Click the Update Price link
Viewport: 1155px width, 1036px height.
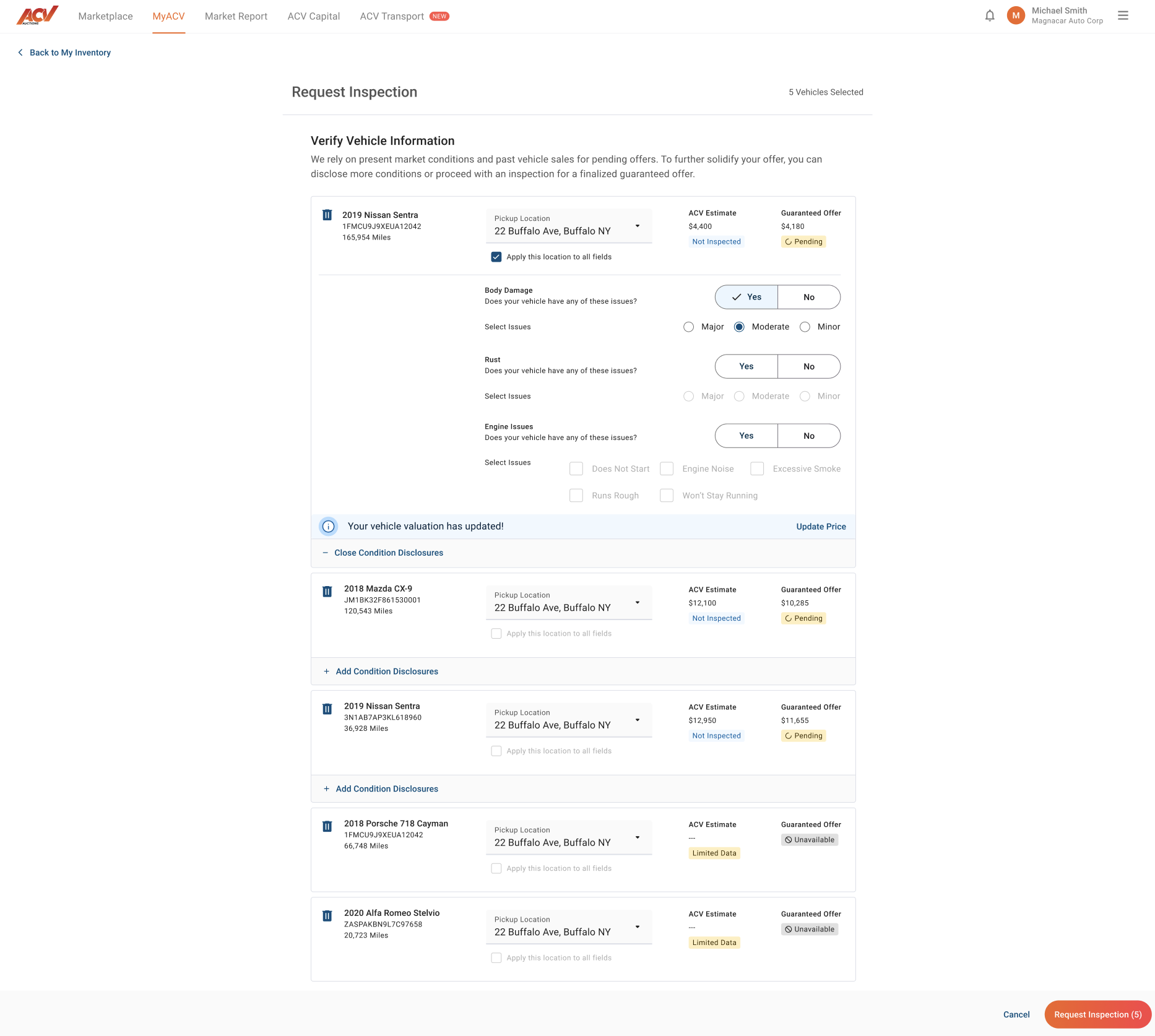[821, 527]
